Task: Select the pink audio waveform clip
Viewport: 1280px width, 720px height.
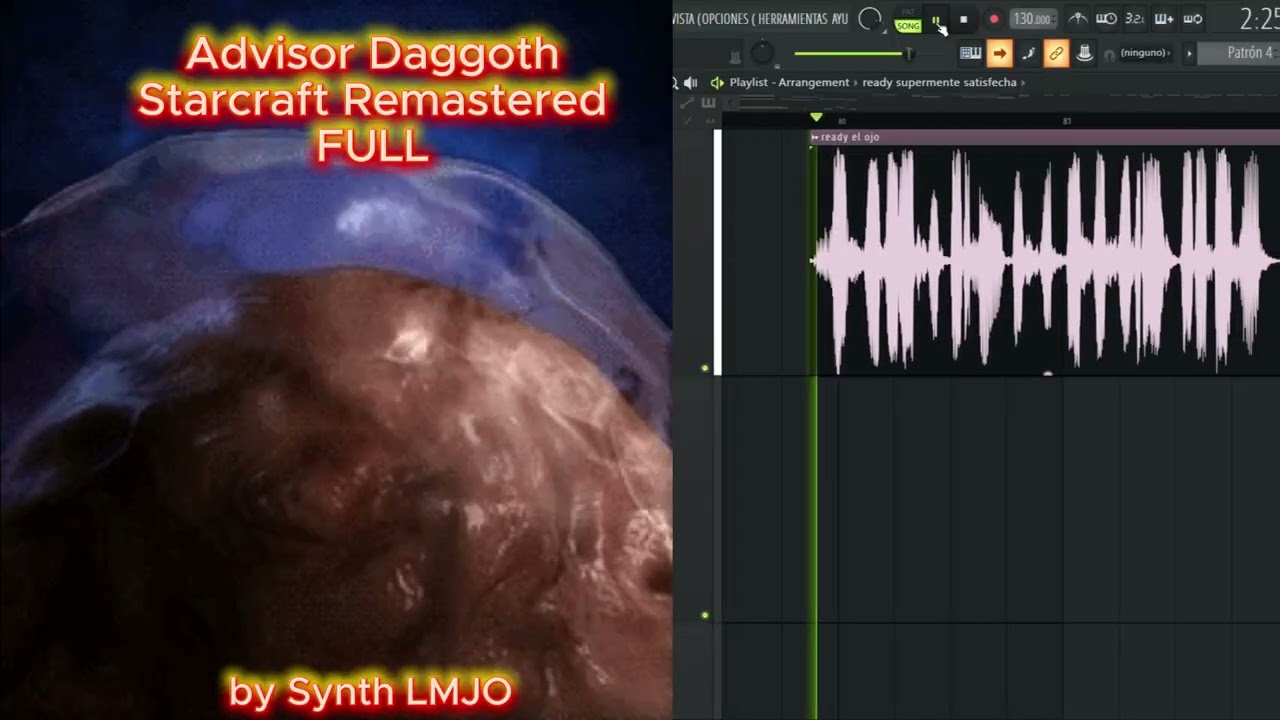Action: pos(1045,260)
